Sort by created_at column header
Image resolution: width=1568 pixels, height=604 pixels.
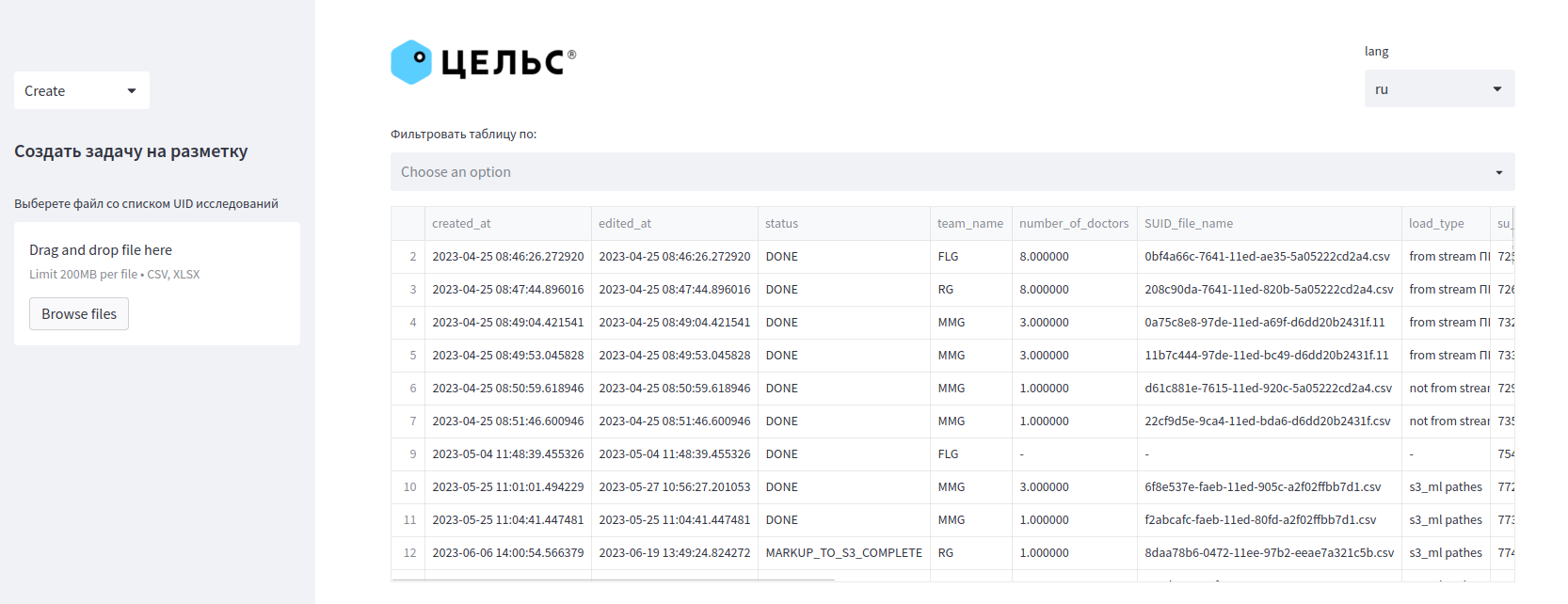(461, 224)
